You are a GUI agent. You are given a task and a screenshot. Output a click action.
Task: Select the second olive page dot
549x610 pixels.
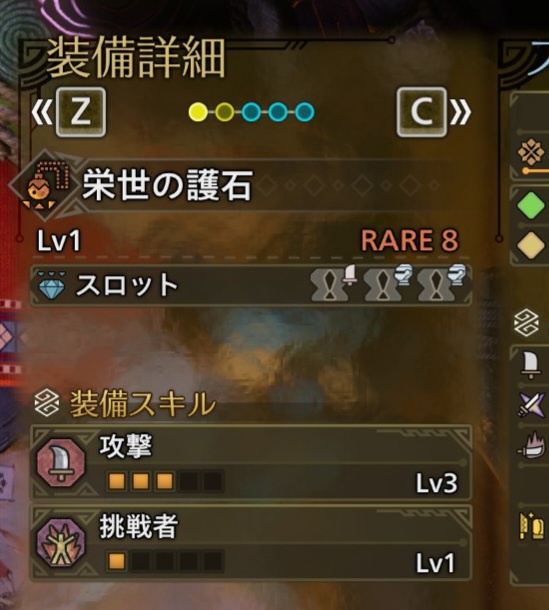pyautogui.click(x=225, y=112)
